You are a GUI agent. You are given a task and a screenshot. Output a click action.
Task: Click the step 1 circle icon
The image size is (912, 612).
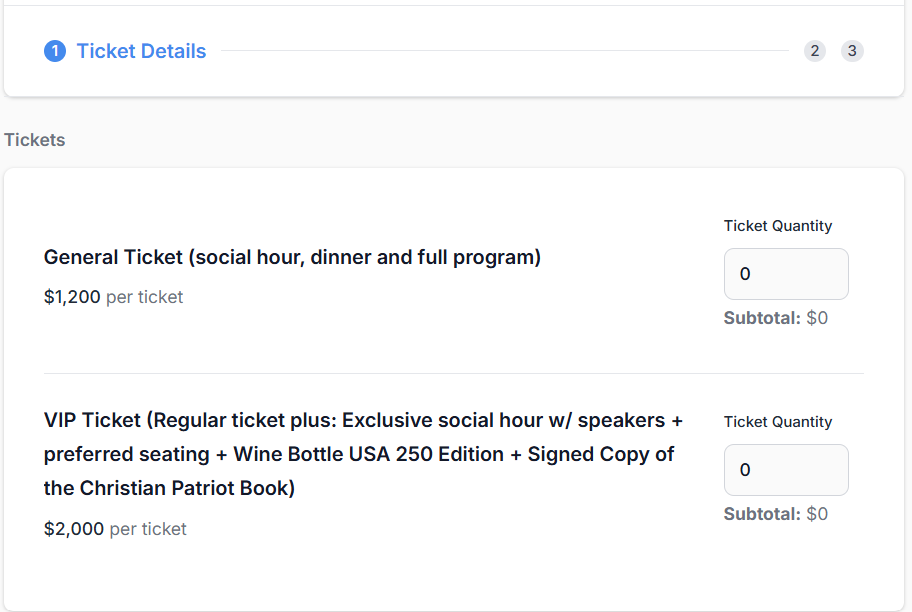55,51
